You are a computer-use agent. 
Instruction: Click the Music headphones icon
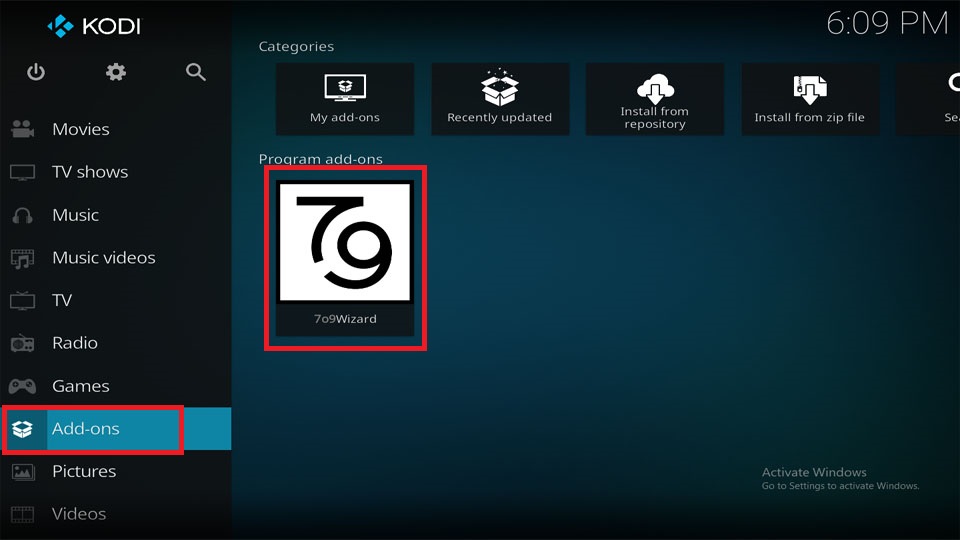pos(23,215)
